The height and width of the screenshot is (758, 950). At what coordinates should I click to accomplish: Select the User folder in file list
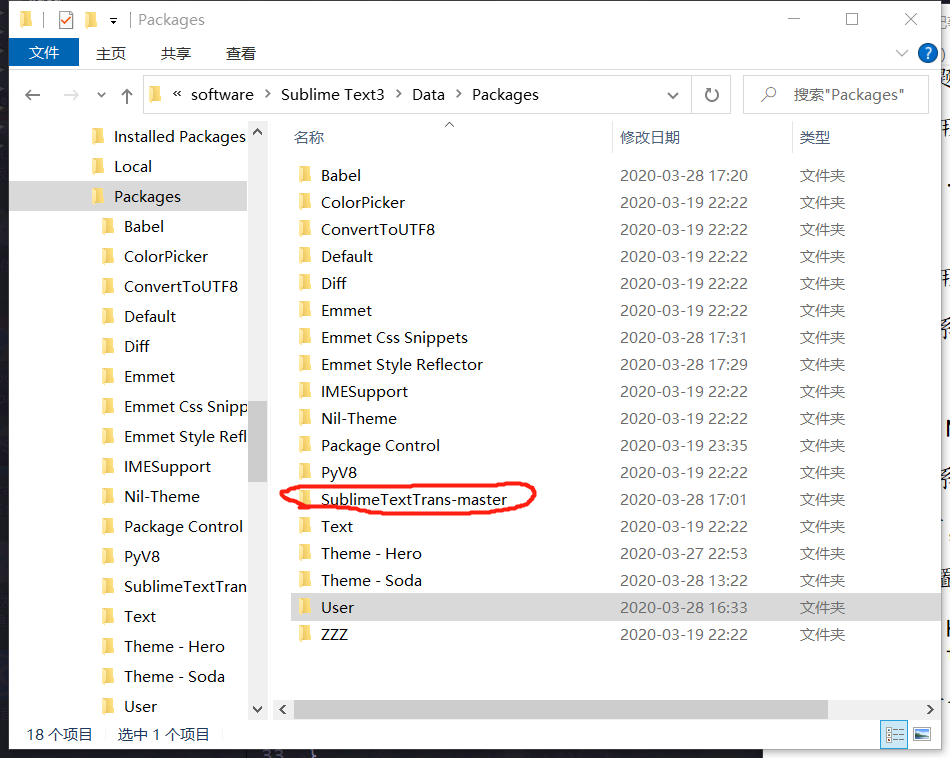point(337,608)
